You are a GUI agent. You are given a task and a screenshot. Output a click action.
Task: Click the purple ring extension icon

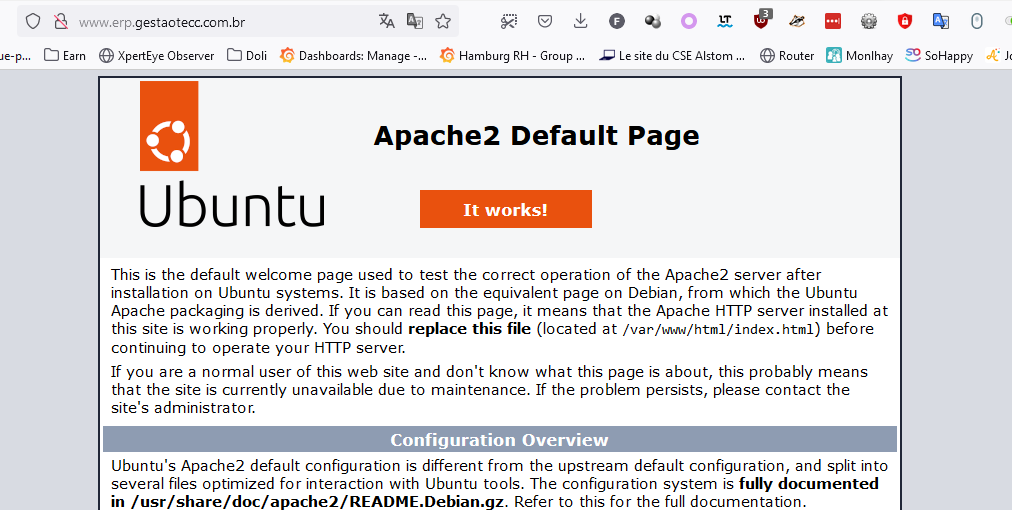pos(689,21)
